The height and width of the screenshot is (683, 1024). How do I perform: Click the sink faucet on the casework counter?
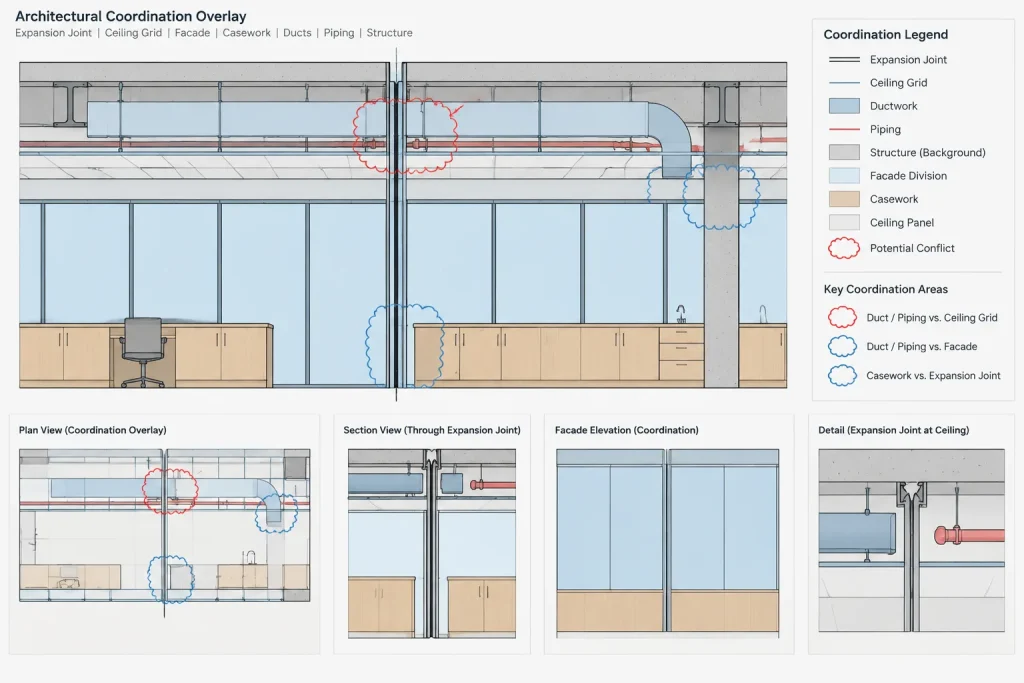coord(680,314)
